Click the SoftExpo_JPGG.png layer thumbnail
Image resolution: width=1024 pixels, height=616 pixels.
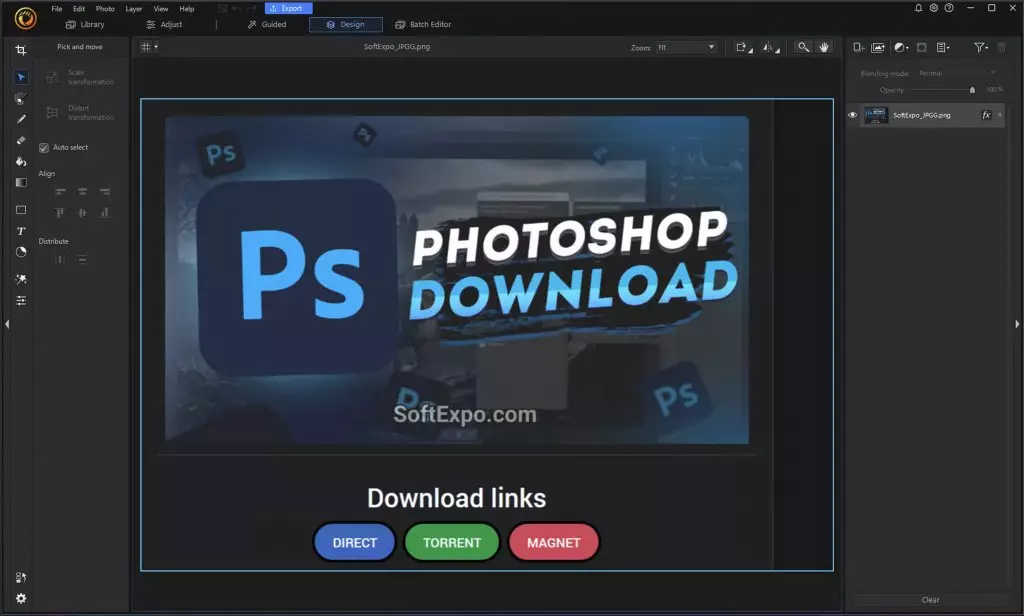(876, 115)
